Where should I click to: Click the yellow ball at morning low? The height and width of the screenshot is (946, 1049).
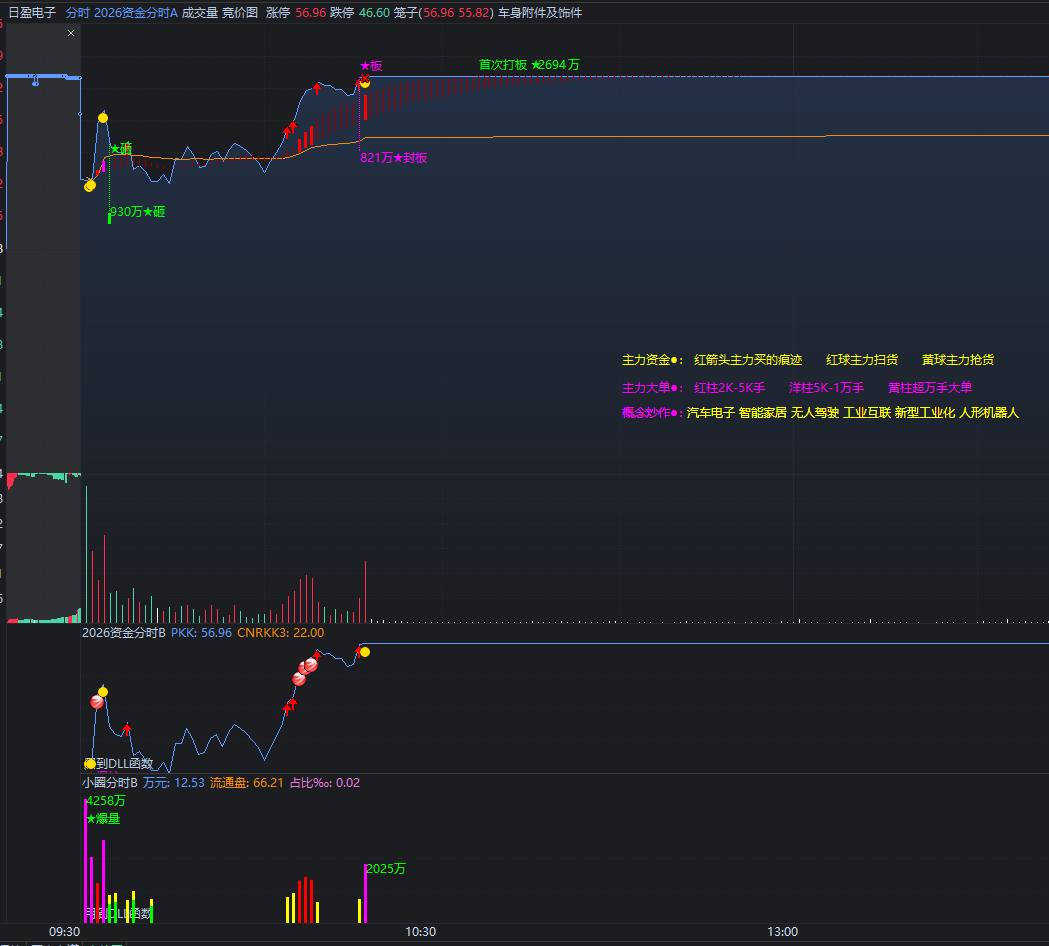(x=90, y=186)
